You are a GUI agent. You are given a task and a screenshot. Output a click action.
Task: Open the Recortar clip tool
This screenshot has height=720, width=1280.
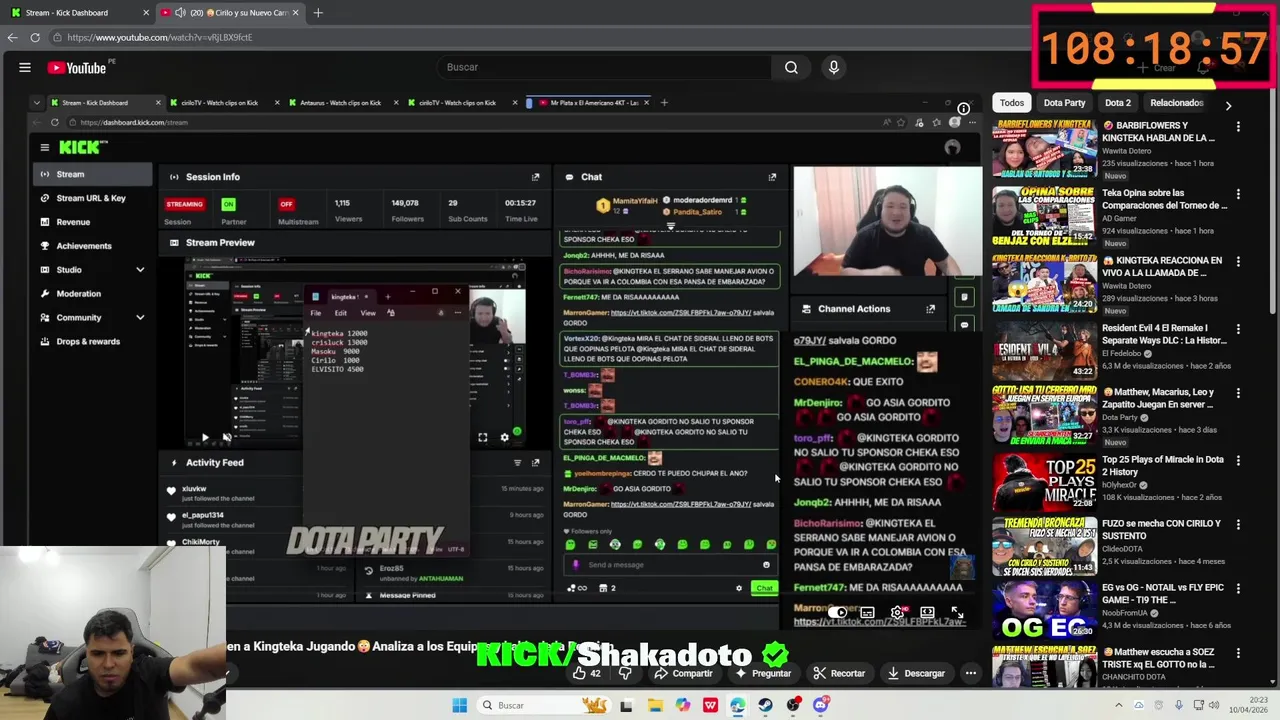839,673
